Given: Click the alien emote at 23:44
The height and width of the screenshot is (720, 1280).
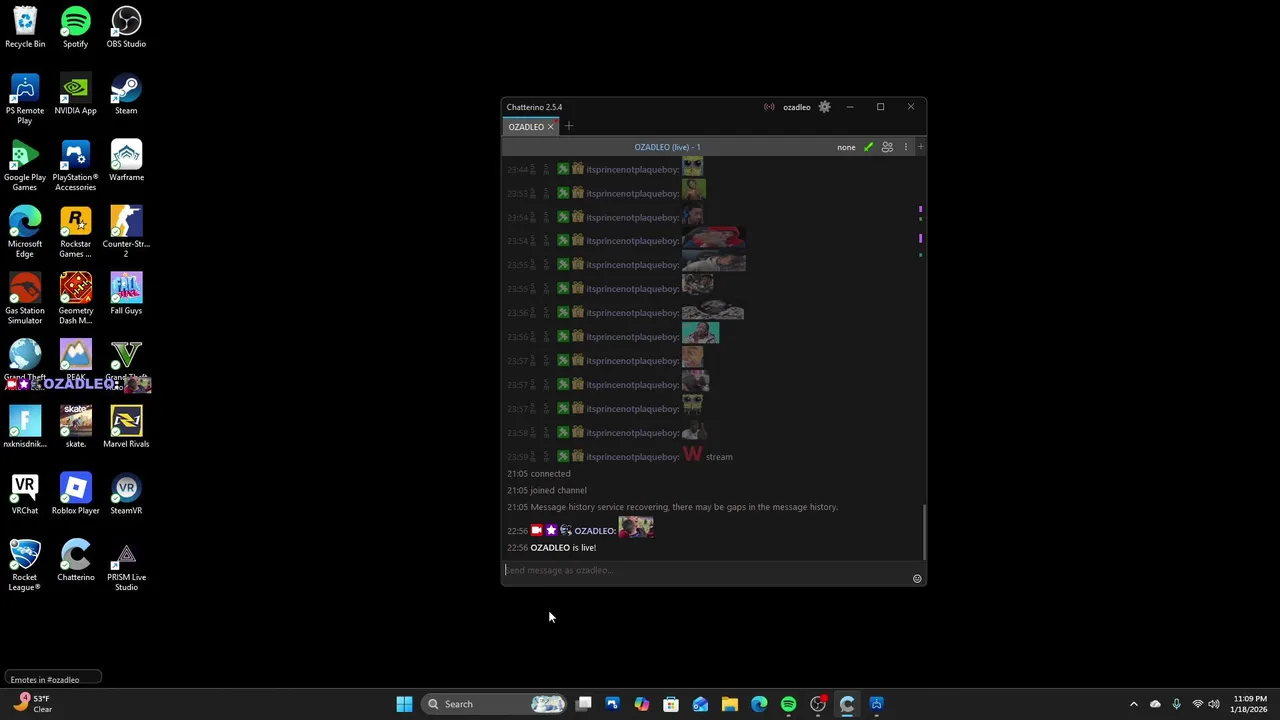Looking at the screenshot, I should click(692, 167).
